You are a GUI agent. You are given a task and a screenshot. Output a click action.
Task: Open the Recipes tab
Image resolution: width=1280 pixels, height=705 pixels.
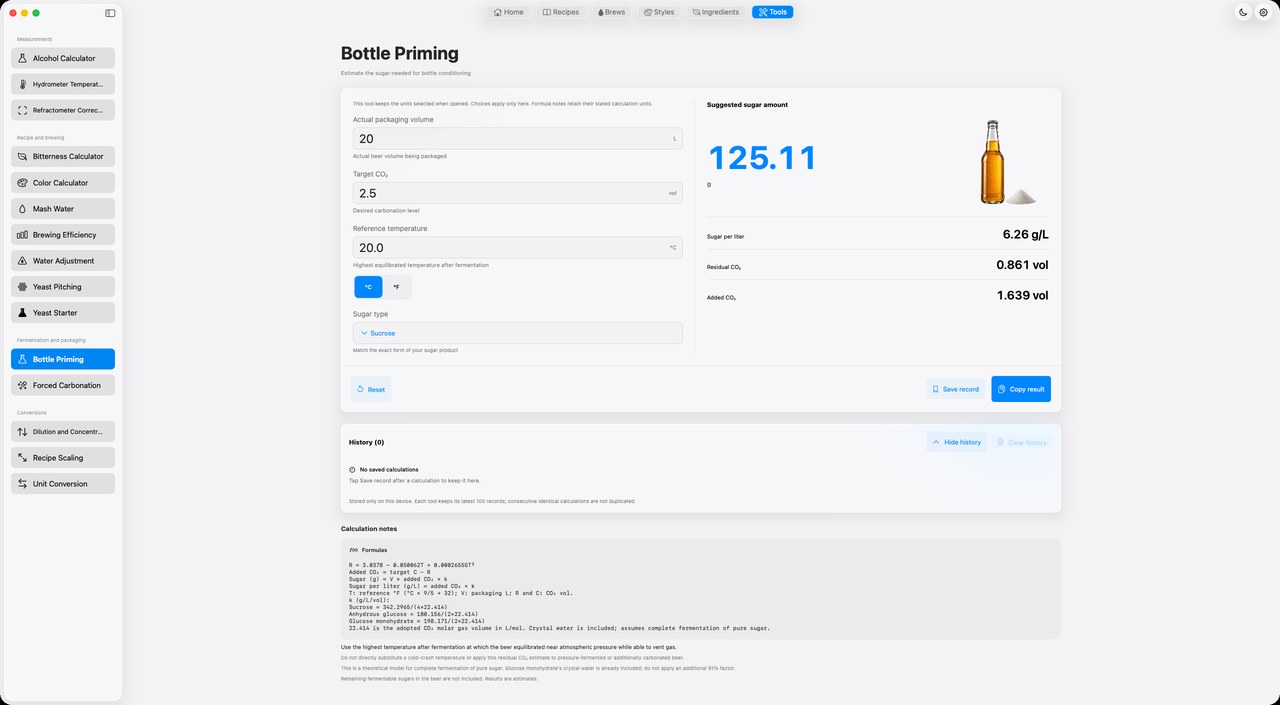(561, 12)
